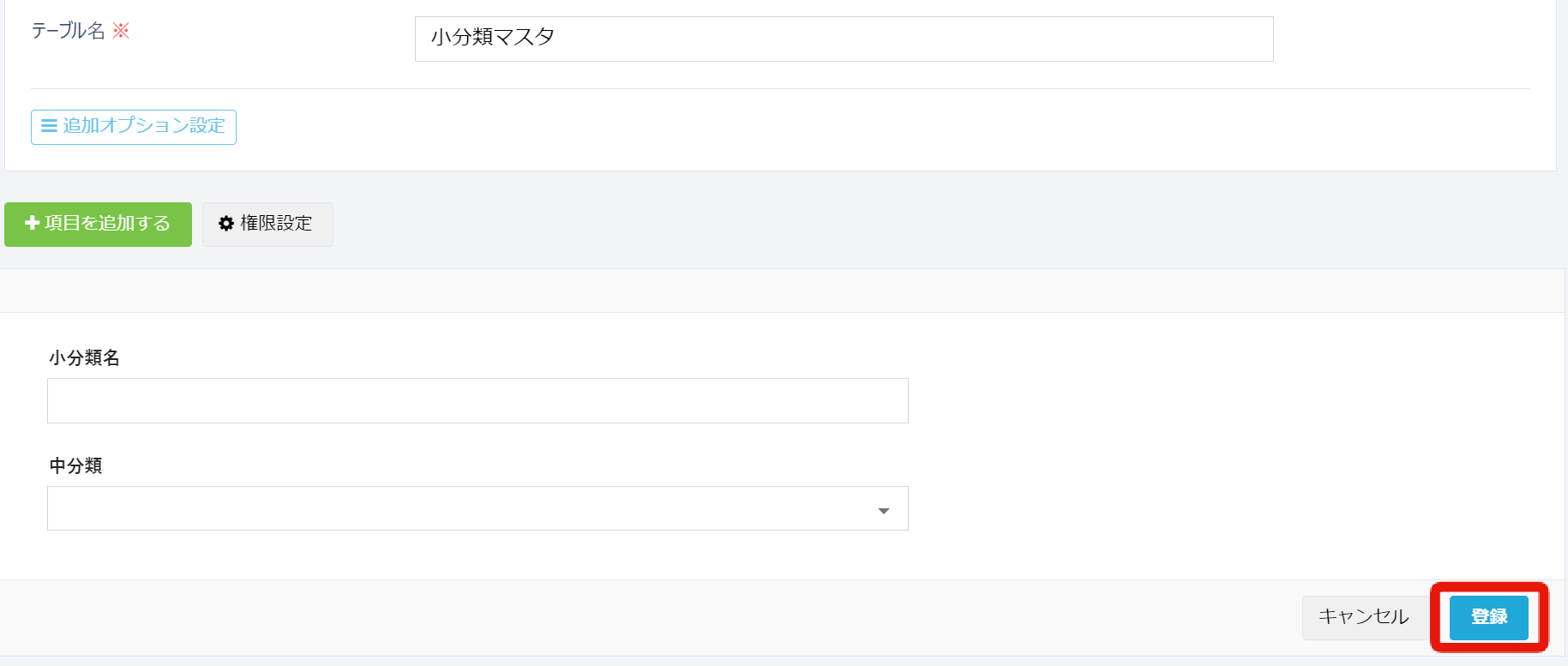This screenshot has width=1568, height=666.
Task: Click into the 小分類名 input field
Action: (x=477, y=401)
